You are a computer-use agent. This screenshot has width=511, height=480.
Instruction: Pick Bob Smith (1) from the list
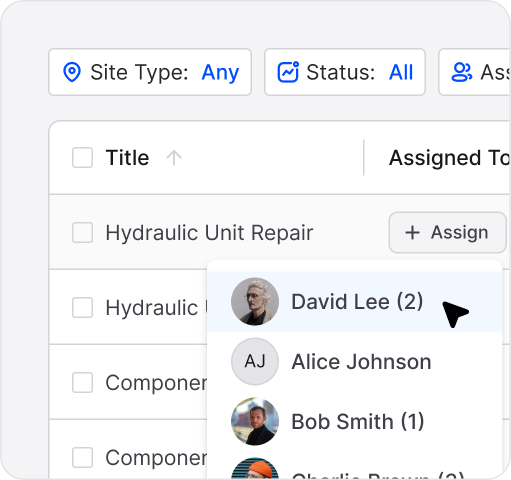click(x=355, y=421)
